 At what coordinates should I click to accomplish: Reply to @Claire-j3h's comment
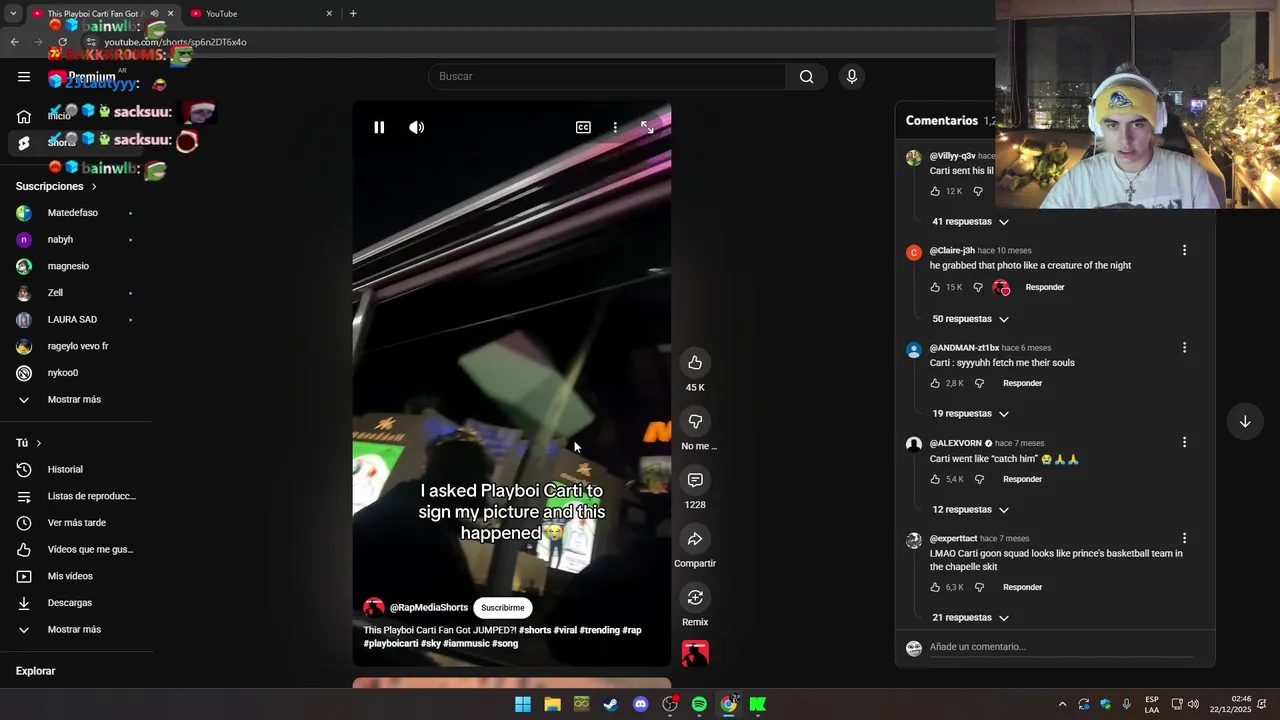click(x=1045, y=287)
